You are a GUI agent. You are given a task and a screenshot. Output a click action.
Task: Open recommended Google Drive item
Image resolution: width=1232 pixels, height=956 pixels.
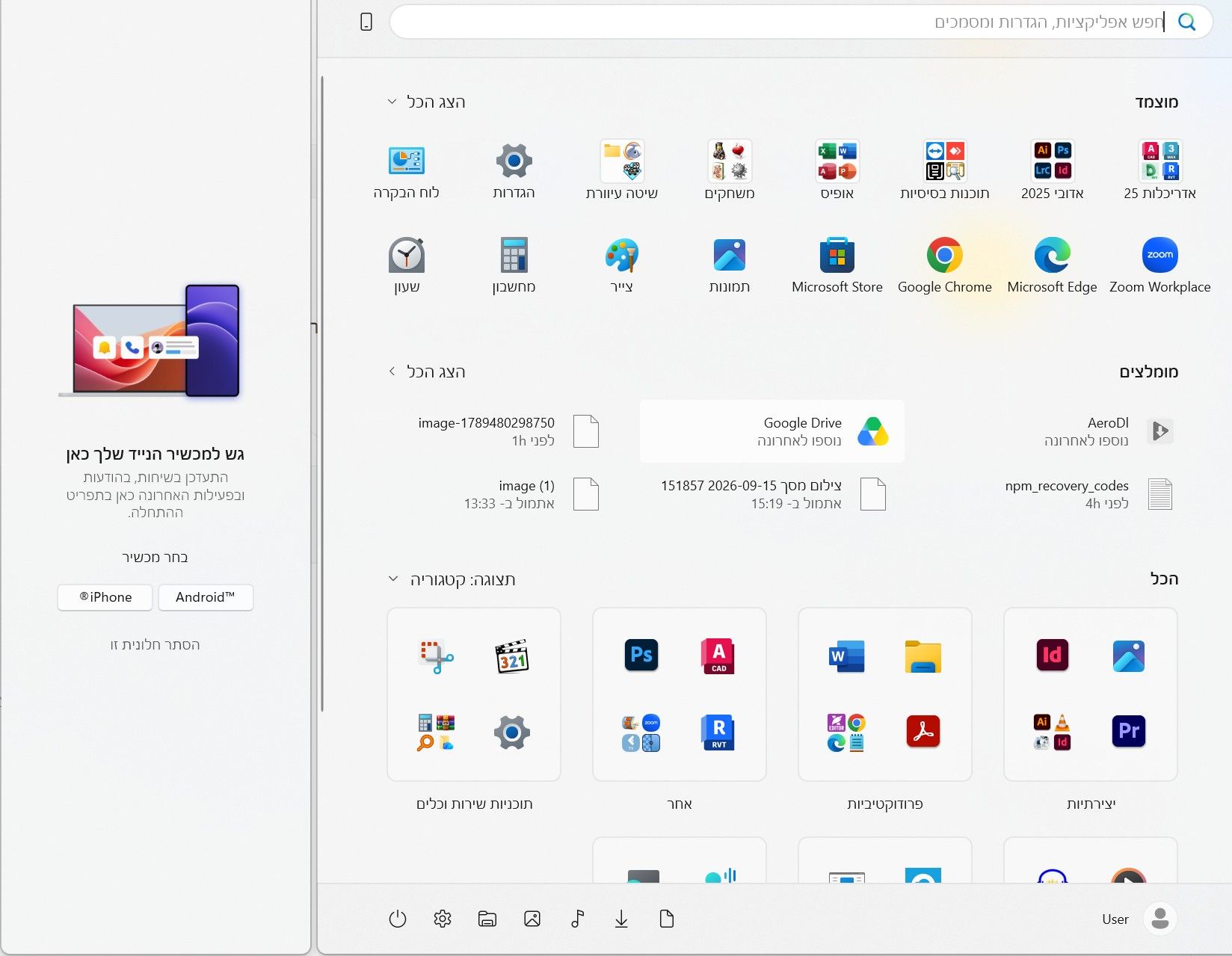(772, 431)
